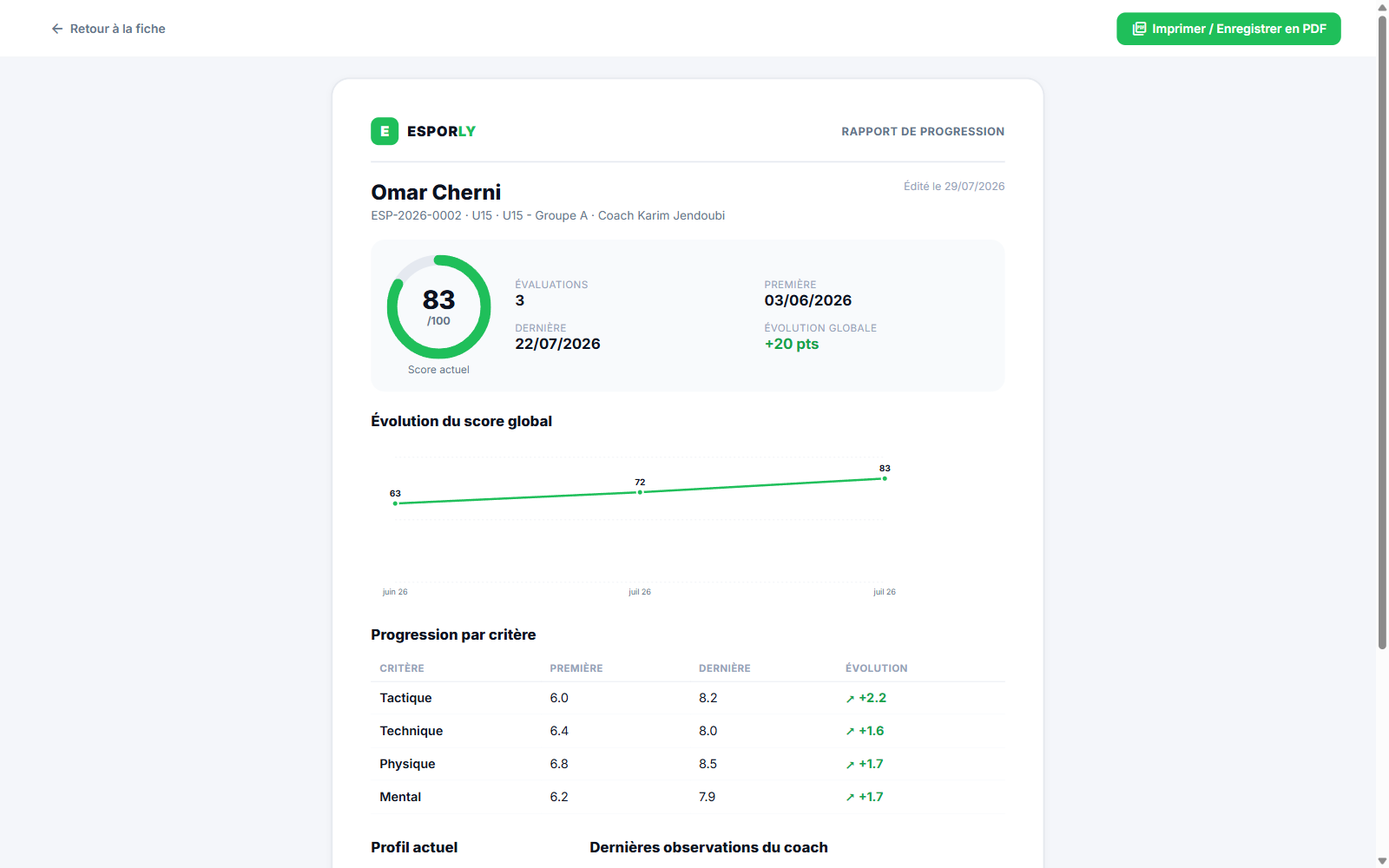The image size is (1389, 868).
Task: Click the 'Dernières observations du coach' heading
Action: point(708,847)
